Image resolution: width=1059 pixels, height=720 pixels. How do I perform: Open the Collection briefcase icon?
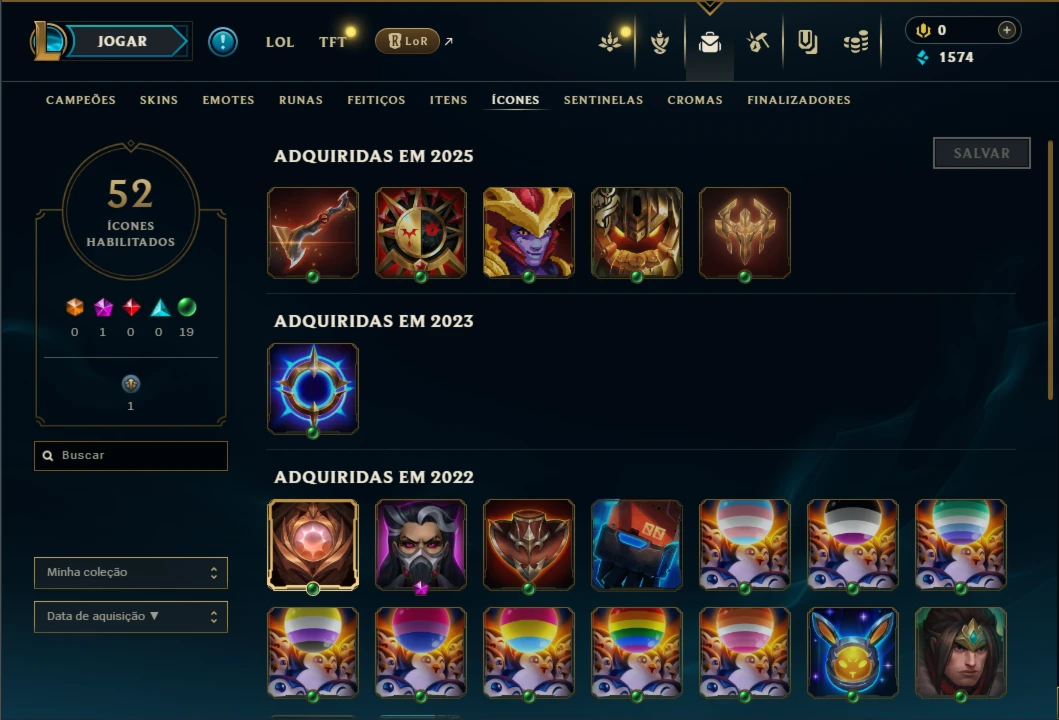coord(709,43)
